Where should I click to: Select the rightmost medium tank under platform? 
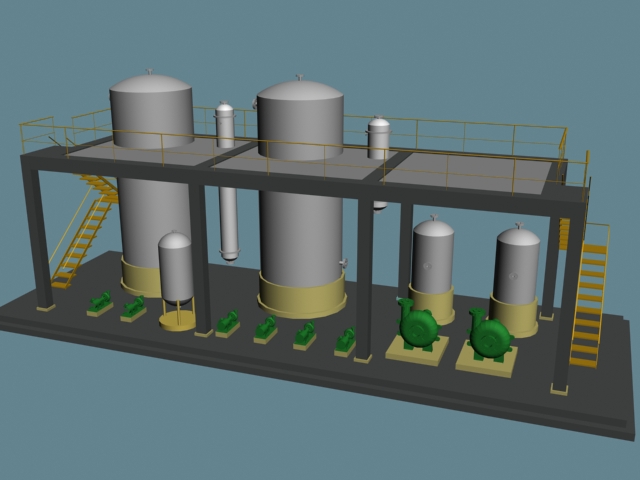(517, 280)
